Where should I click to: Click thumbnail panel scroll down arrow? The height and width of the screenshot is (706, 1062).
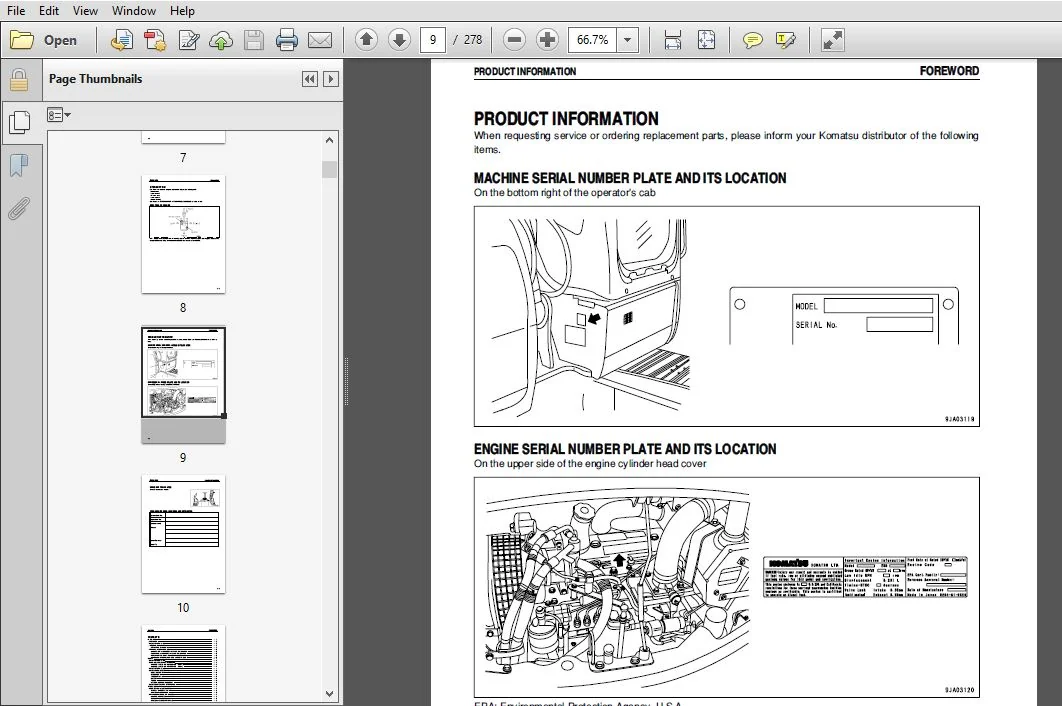[x=329, y=694]
